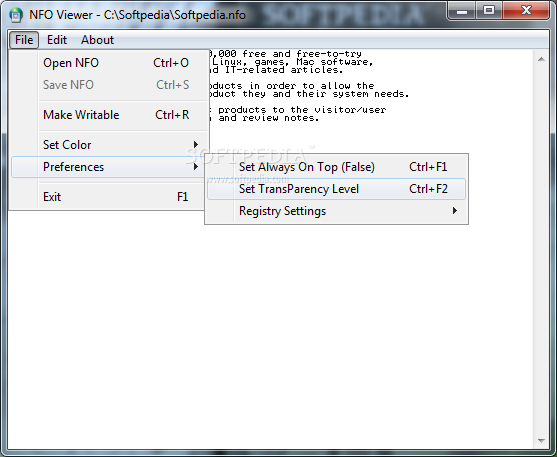
Task: Expand the Preferences submenu
Action: click(109, 167)
